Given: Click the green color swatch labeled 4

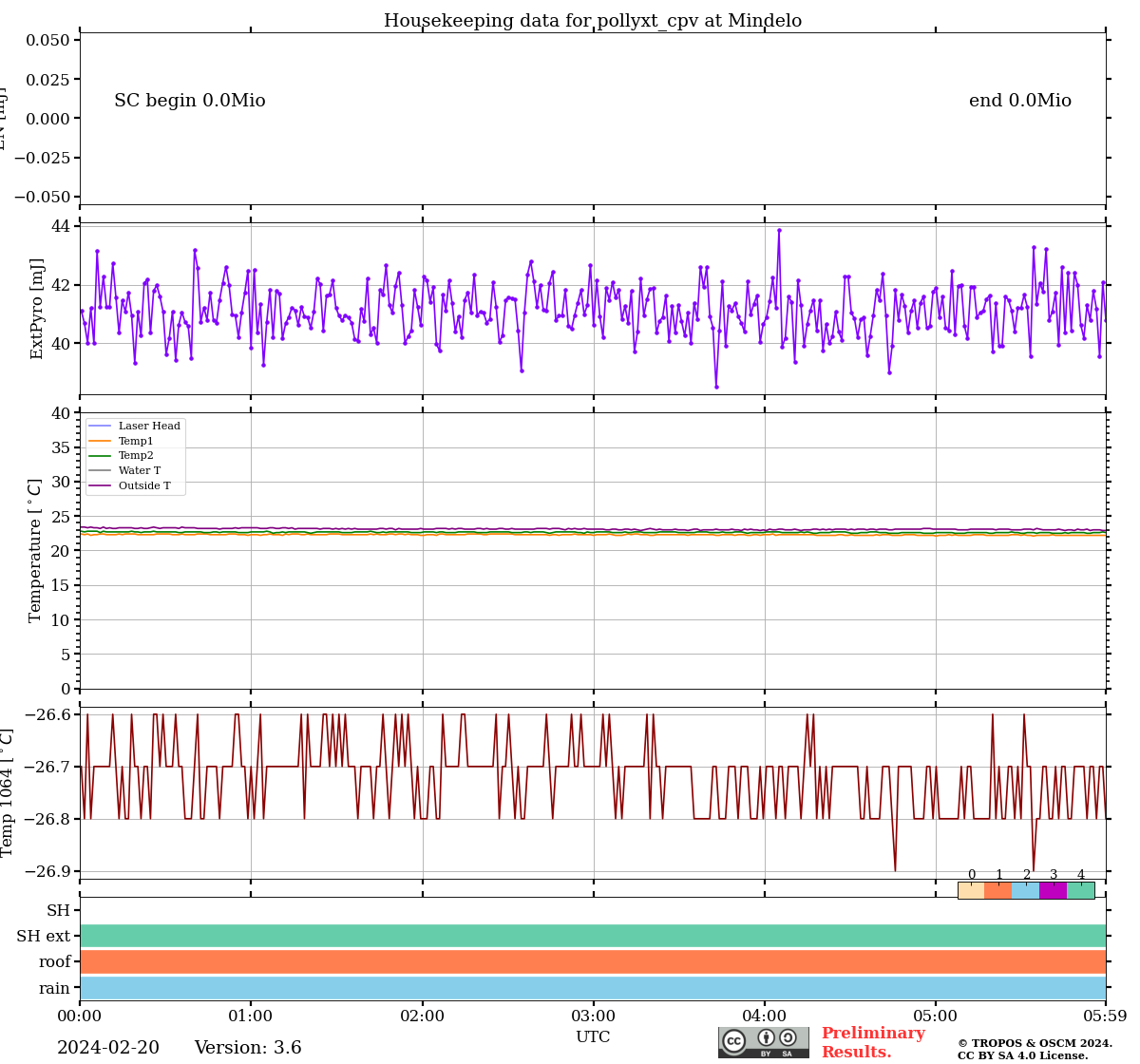Looking at the screenshot, I should click(1081, 890).
